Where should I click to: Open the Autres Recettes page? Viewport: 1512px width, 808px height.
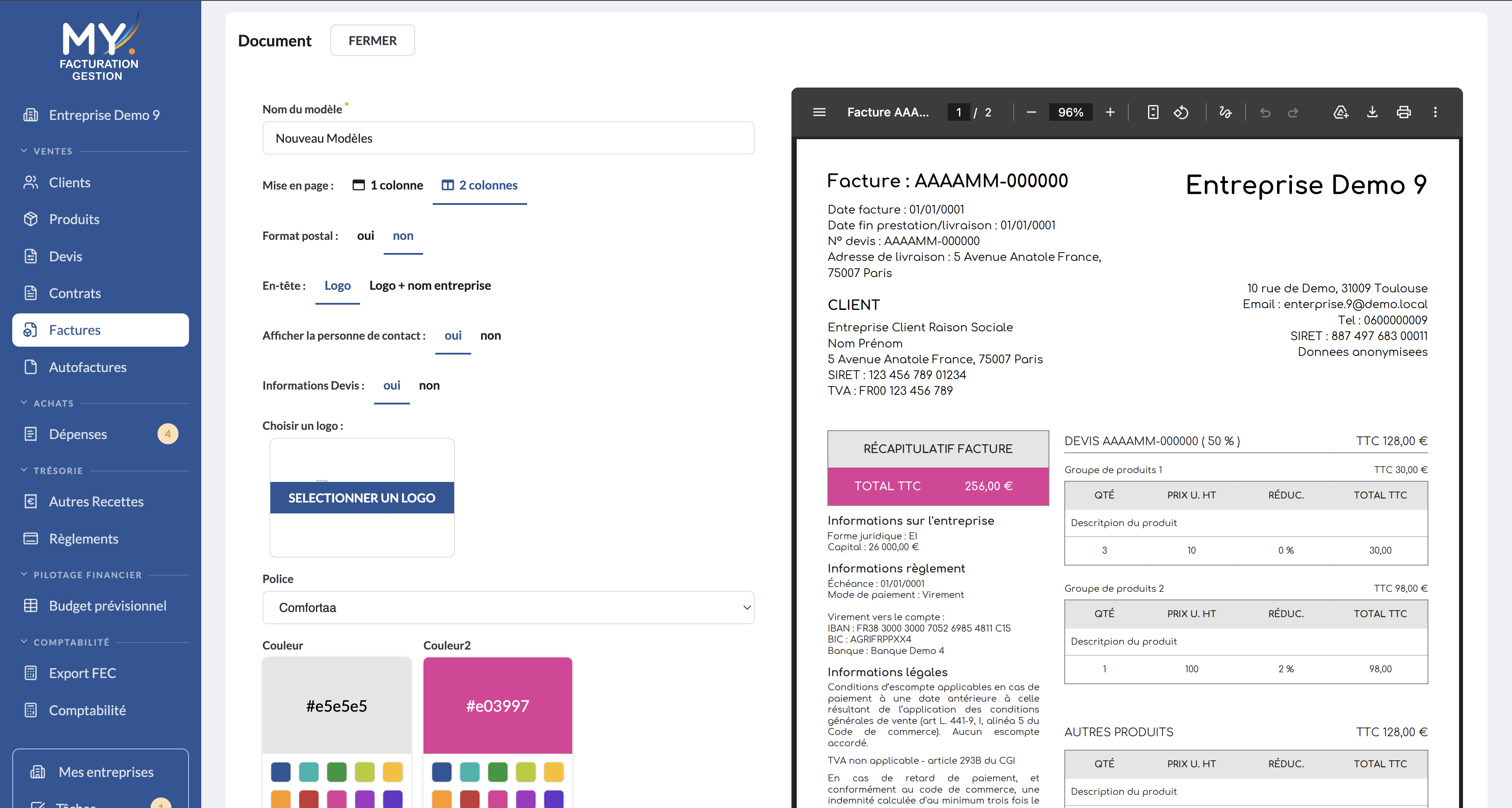click(100, 502)
